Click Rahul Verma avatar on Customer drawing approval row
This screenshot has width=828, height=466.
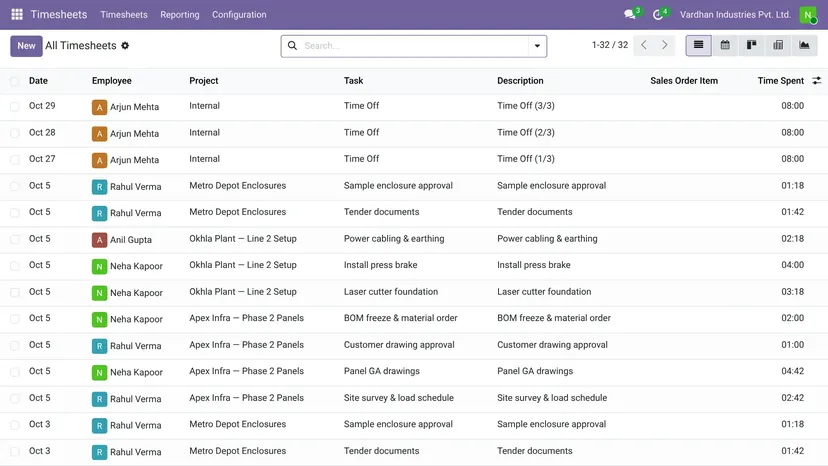(99, 346)
